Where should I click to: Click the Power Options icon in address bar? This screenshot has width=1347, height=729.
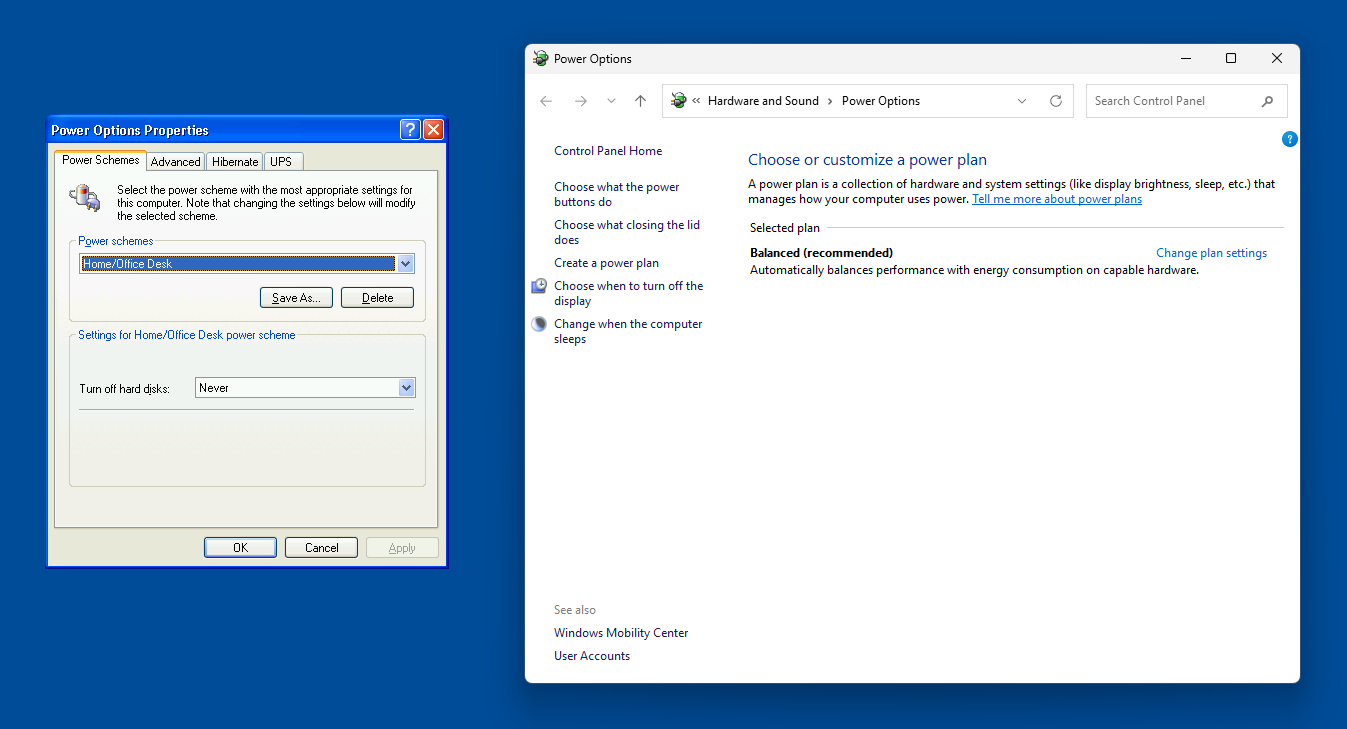coord(679,101)
